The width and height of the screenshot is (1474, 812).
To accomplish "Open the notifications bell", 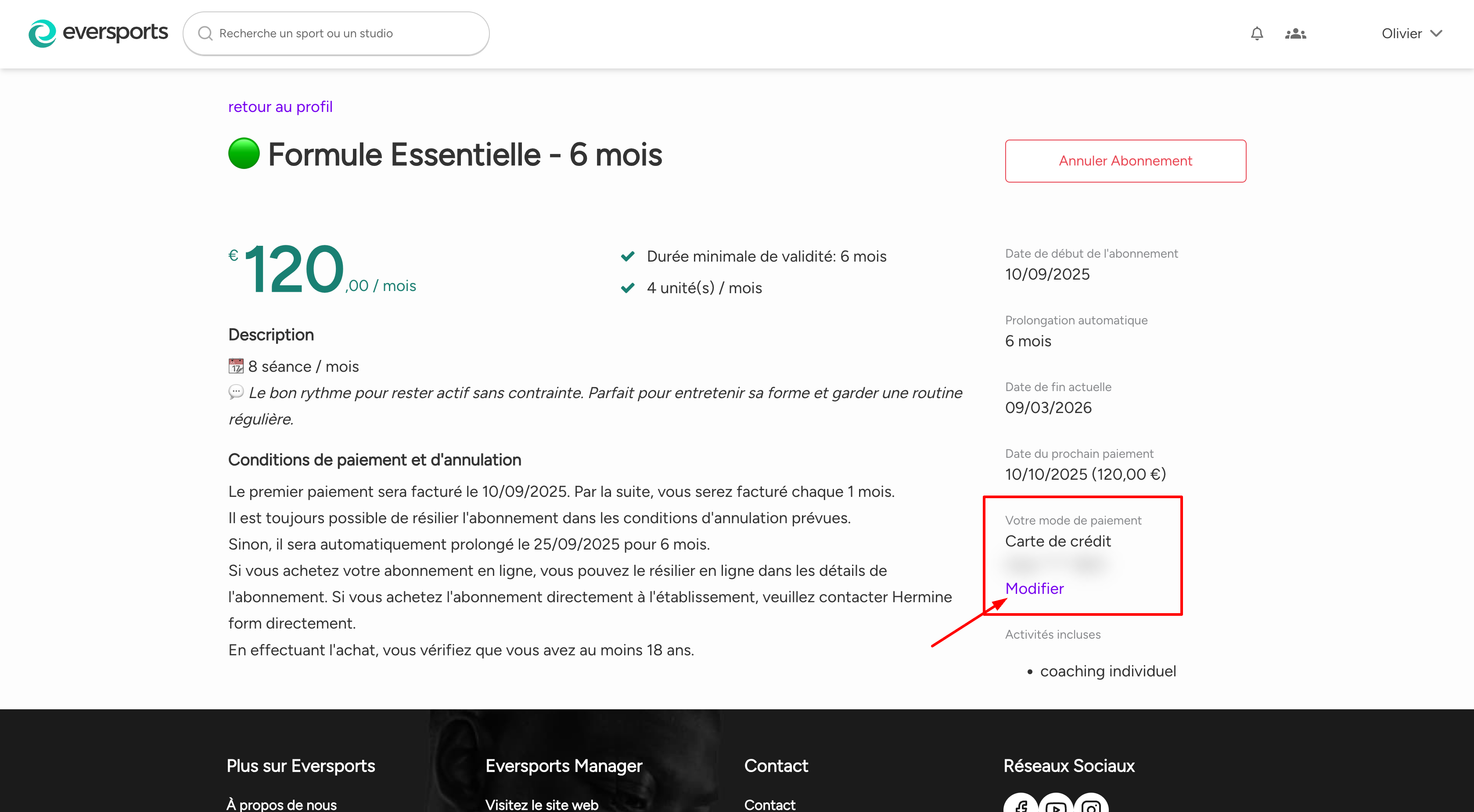I will pos(1257,34).
